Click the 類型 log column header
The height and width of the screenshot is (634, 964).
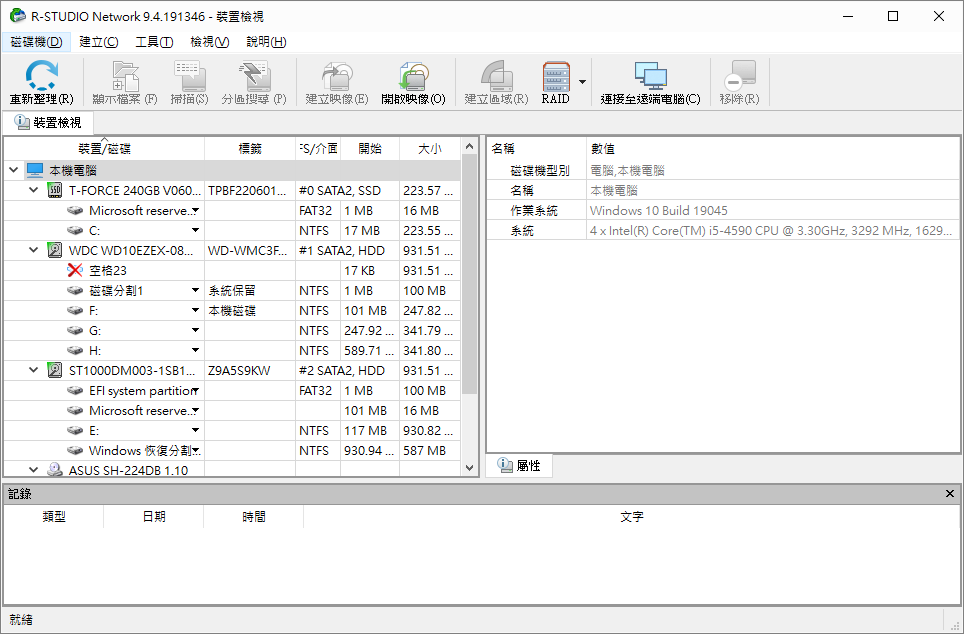(x=54, y=517)
